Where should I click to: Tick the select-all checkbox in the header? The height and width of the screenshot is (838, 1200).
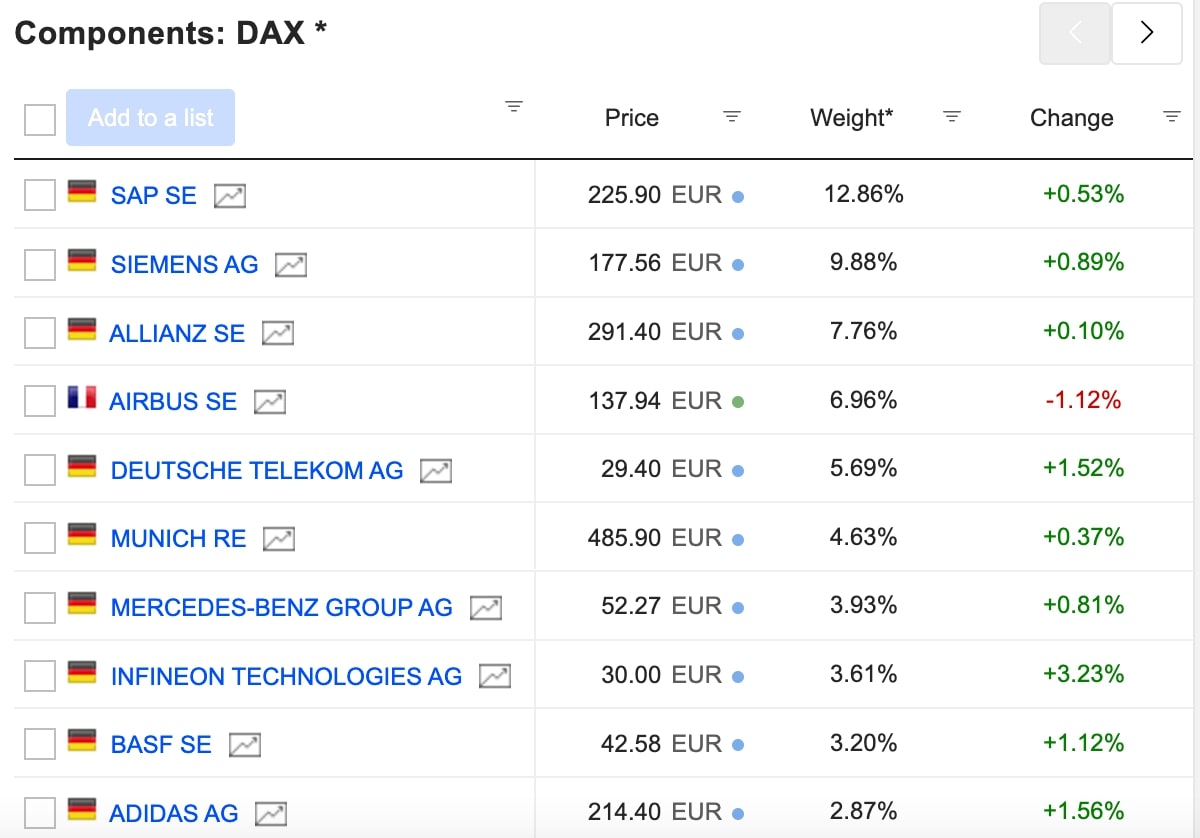pyautogui.click(x=40, y=119)
